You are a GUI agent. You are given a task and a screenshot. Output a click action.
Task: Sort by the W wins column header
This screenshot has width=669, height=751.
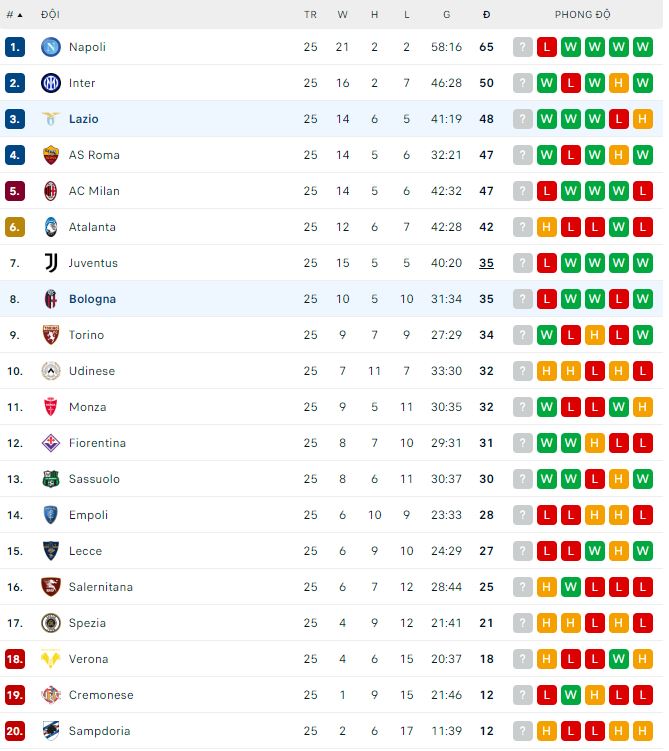[343, 15]
